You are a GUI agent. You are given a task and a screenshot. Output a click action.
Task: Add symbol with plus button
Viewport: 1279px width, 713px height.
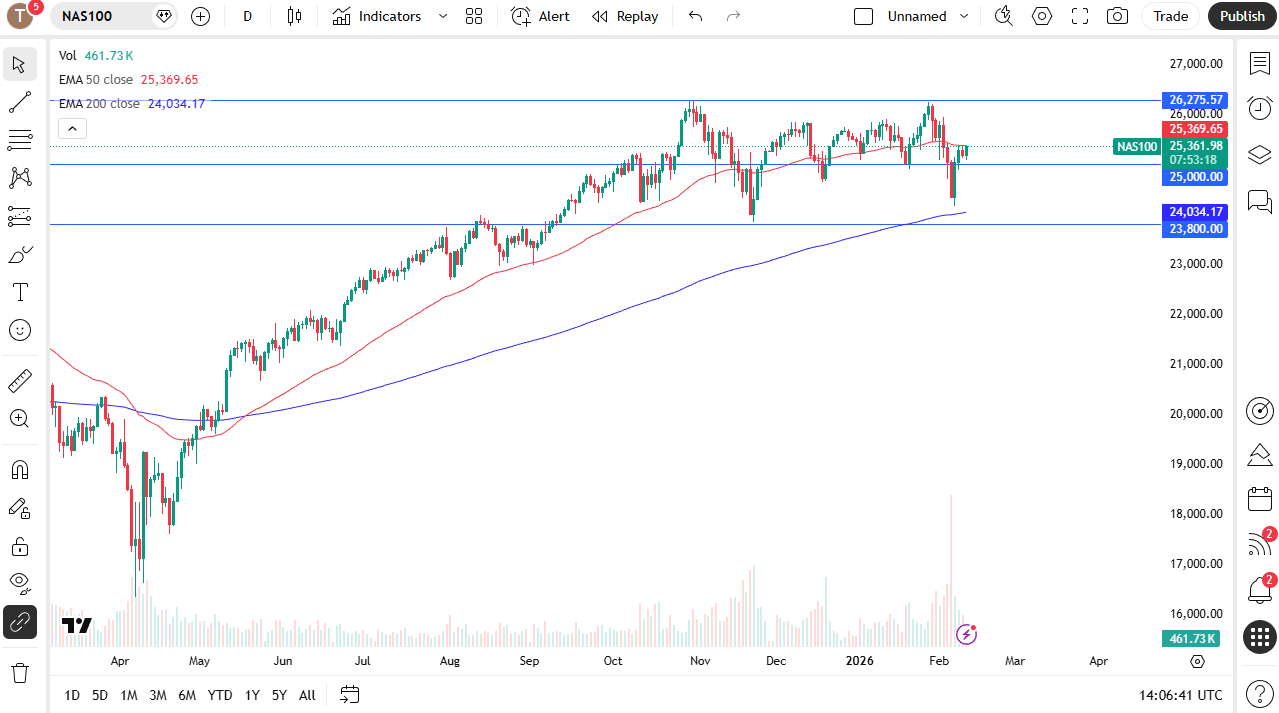(200, 16)
